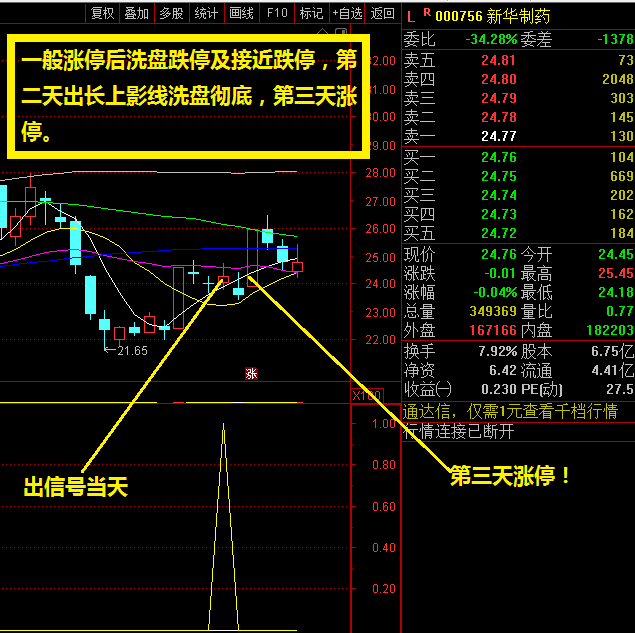Click the 现价 24.76 value

499,254
